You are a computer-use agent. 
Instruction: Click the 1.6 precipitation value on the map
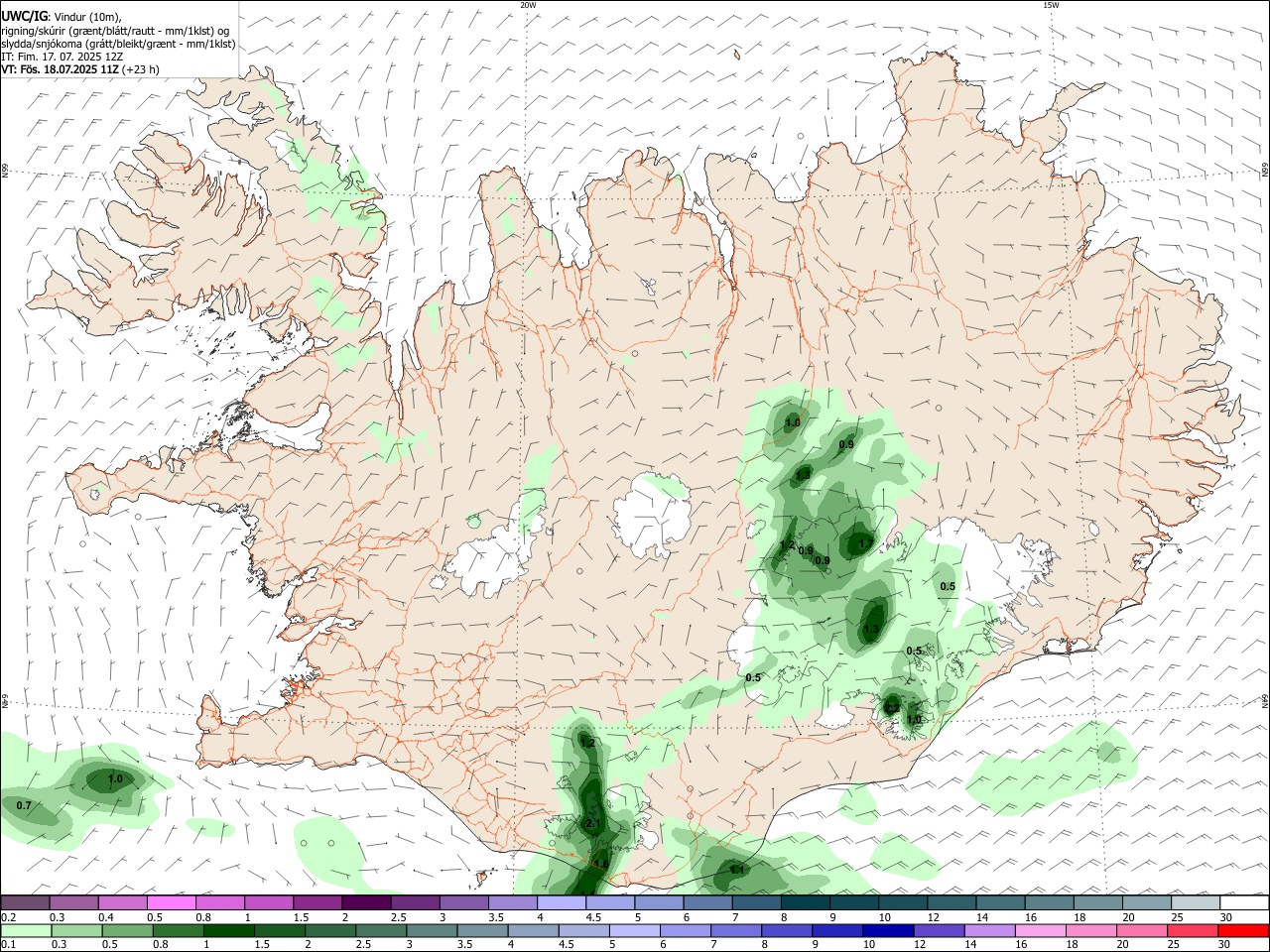(600, 865)
